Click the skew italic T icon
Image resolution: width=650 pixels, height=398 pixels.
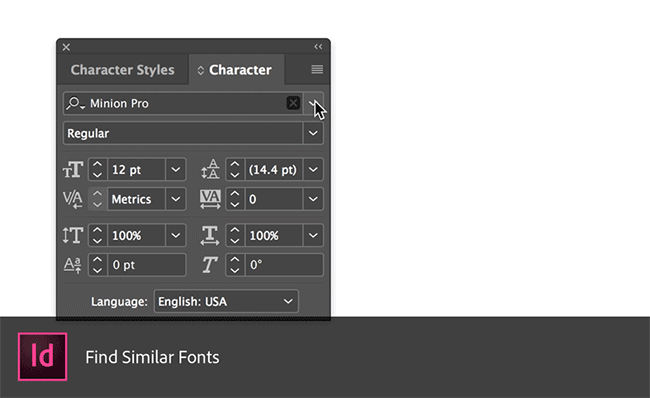(x=210, y=265)
